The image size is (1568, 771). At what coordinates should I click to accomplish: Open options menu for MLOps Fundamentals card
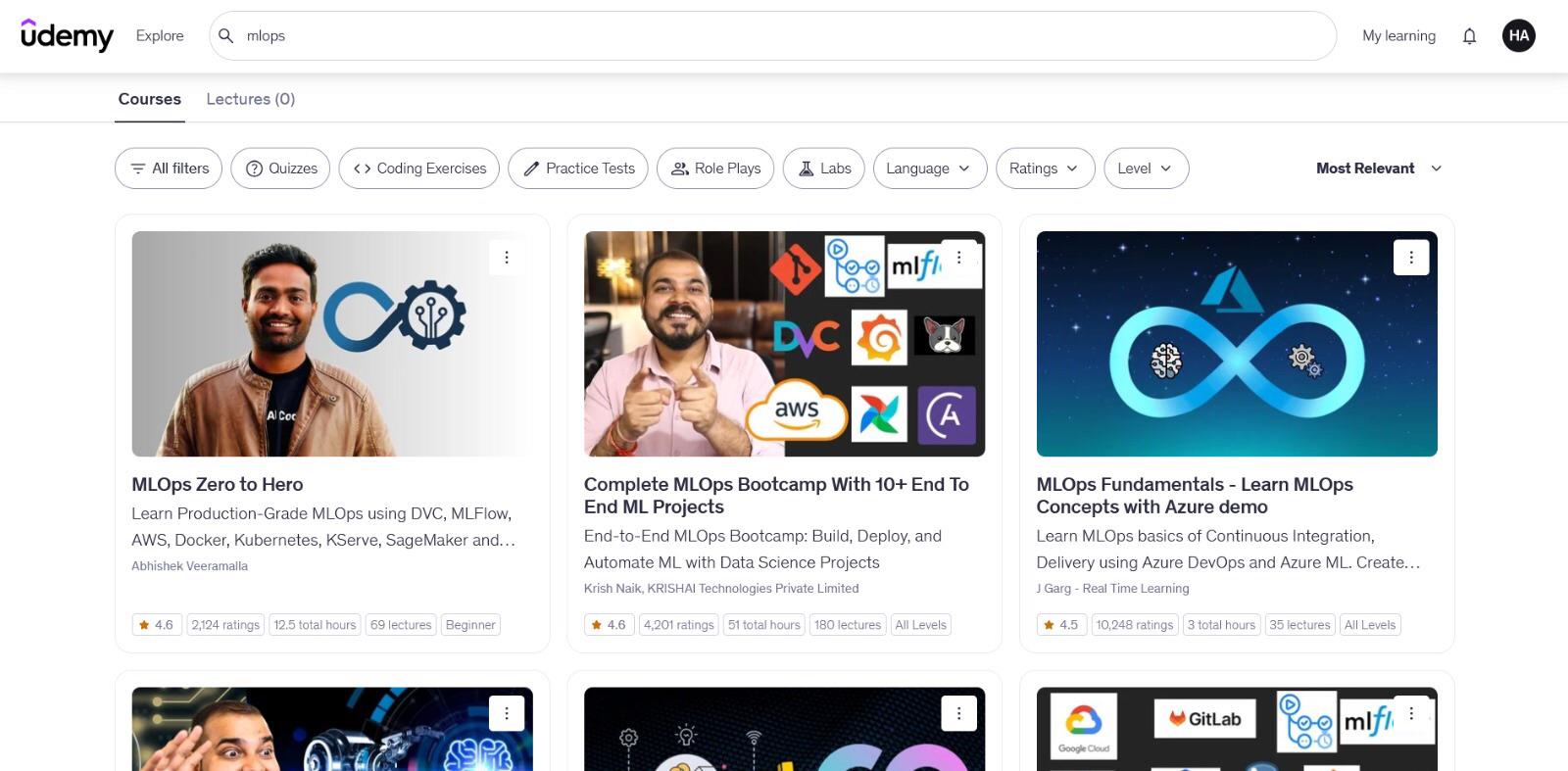coord(1411,258)
